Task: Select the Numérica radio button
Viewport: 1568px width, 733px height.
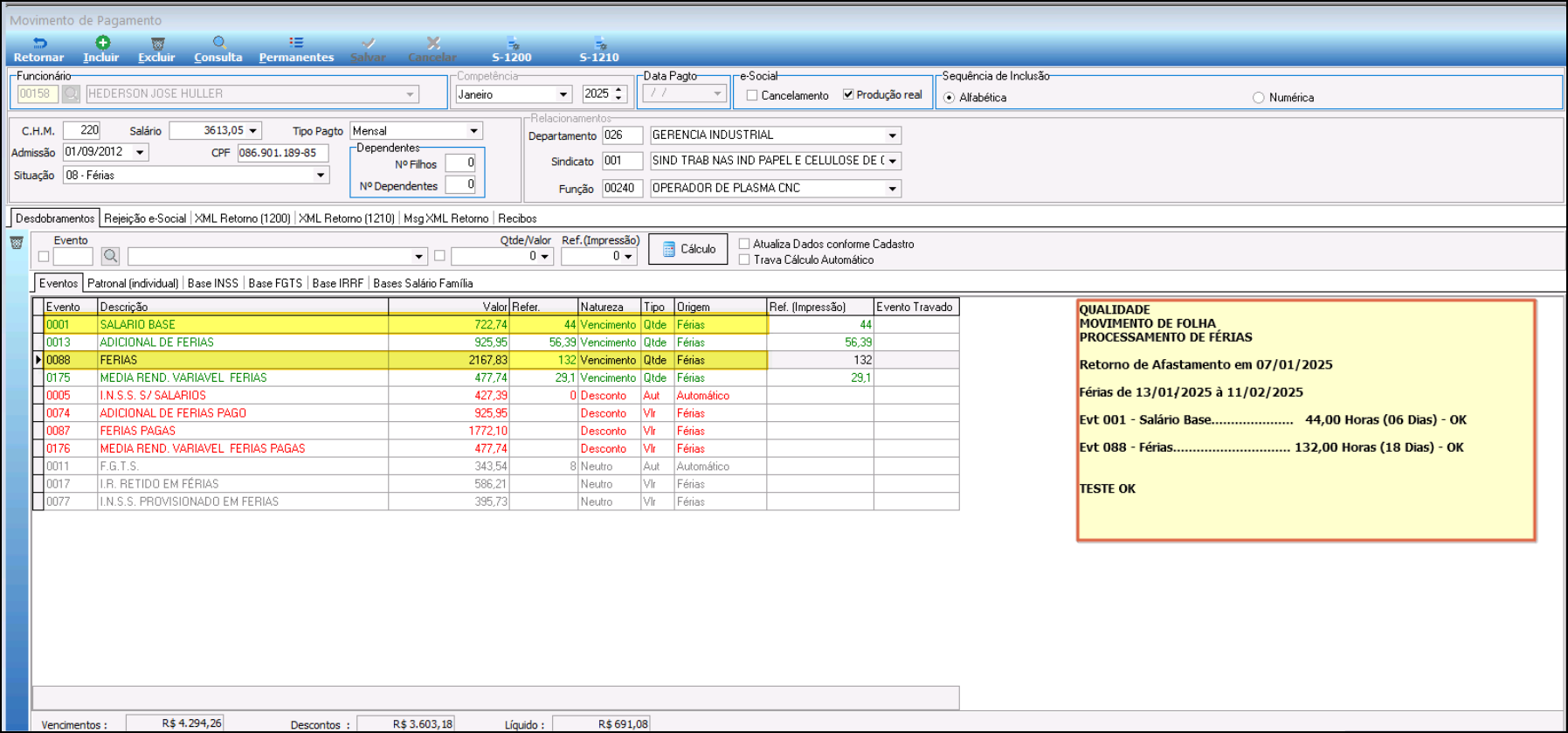Action: (x=1258, y=98)
